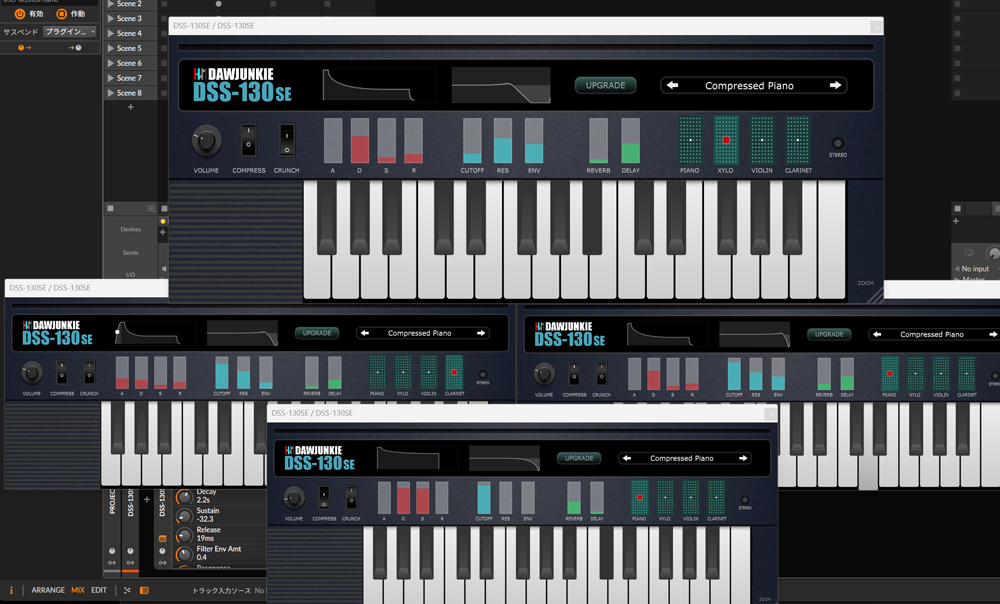Image resolution: width=1000 pixels, height=604 pixels.
Task: Open Compressed Piano preset list in top window
Action: [749, 86]
